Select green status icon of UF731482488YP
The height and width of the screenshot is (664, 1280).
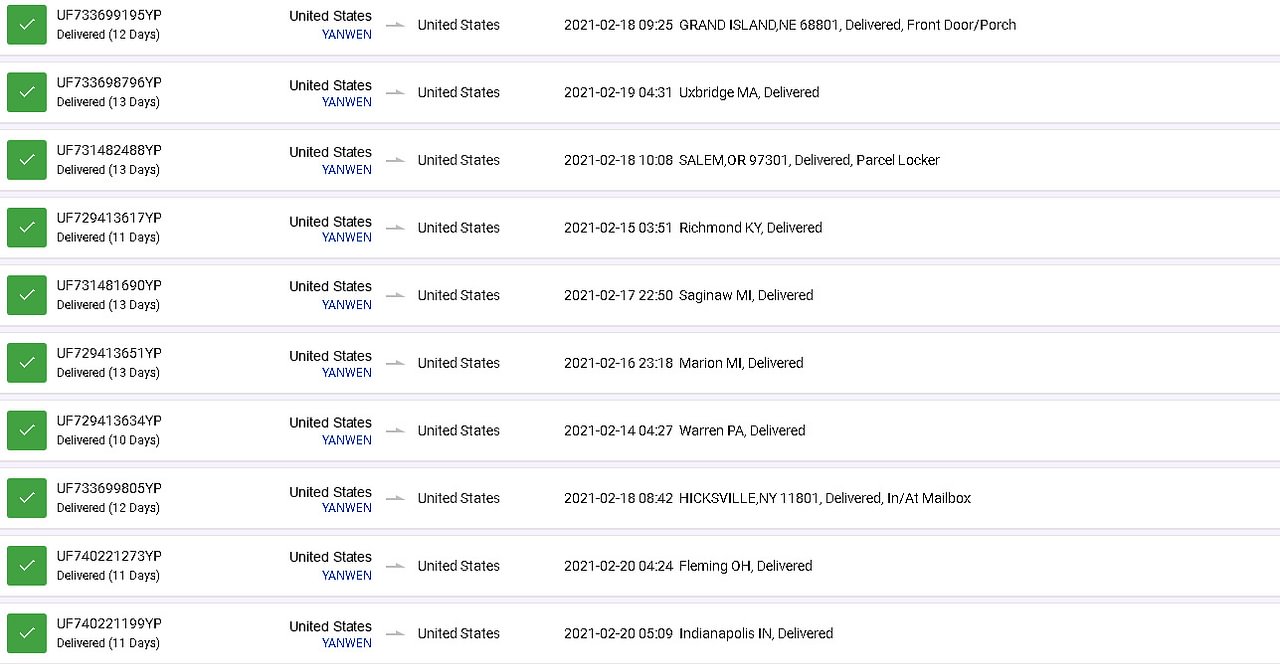pyautogui.click(x=27, y=160)
